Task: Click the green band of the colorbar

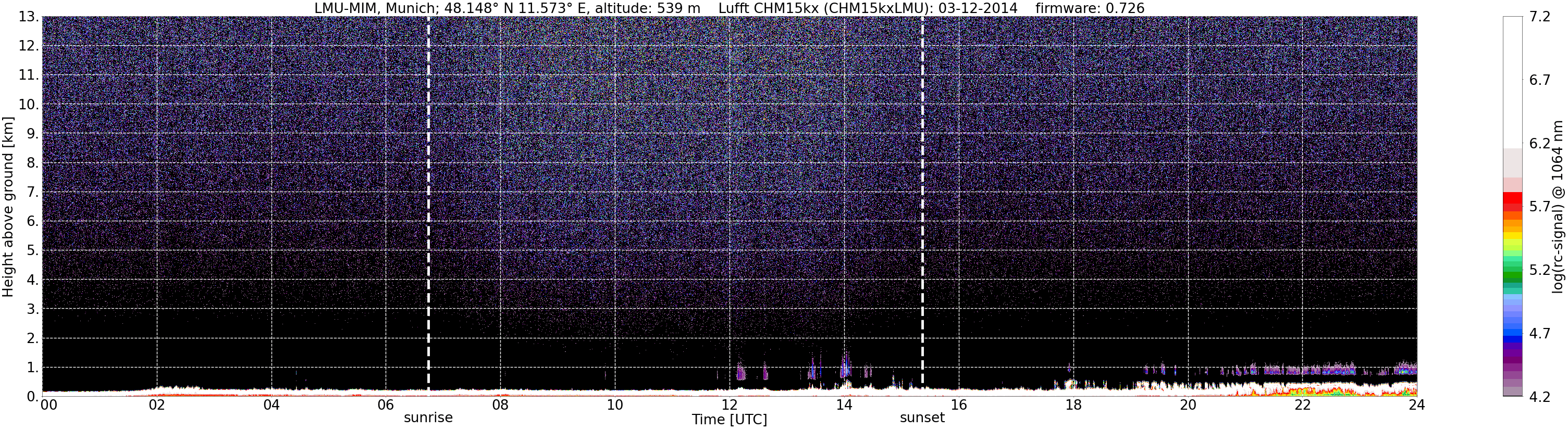Action: click(x=1512, y=274)
